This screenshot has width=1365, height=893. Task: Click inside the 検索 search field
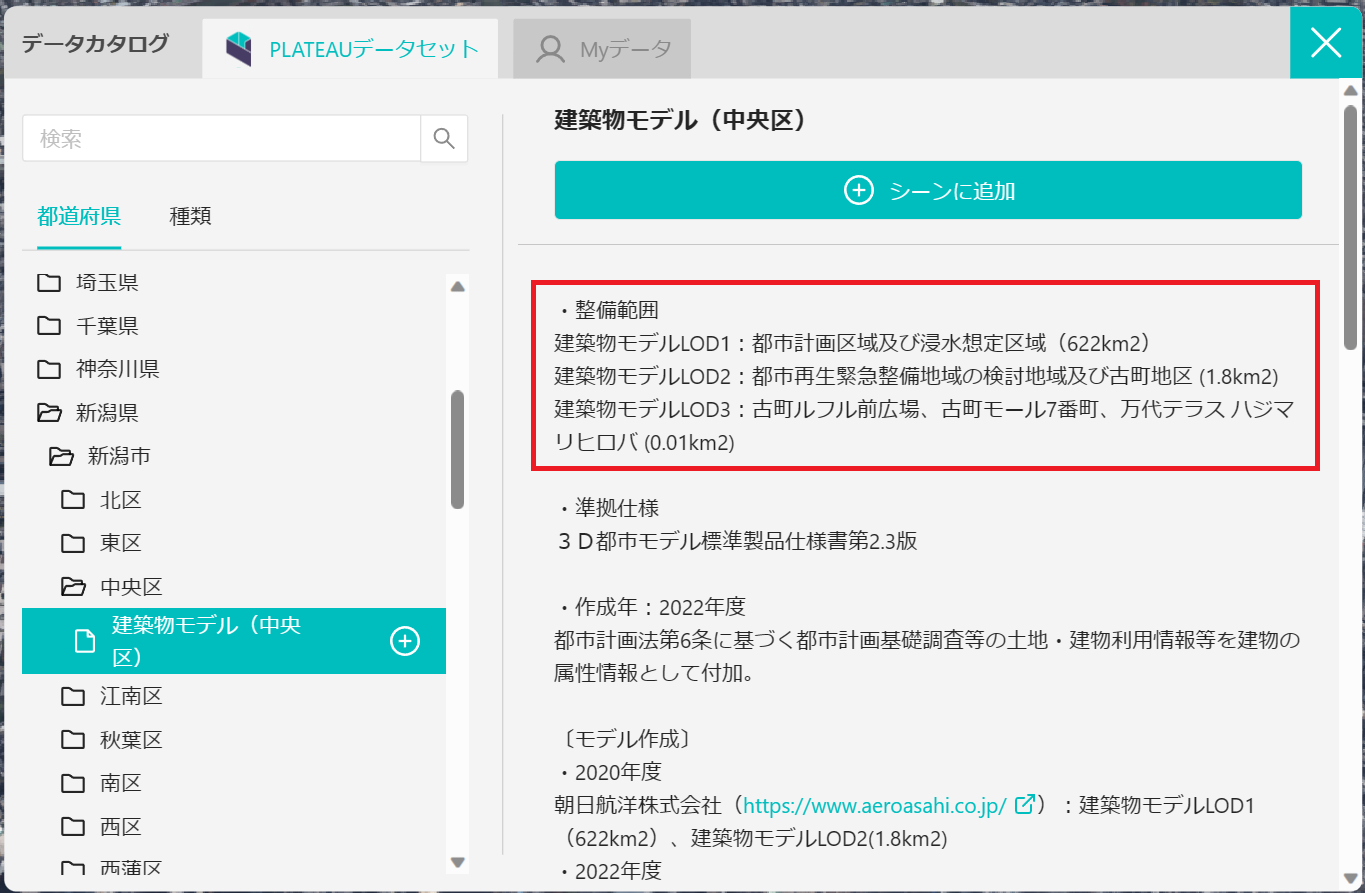click(220, 138)
